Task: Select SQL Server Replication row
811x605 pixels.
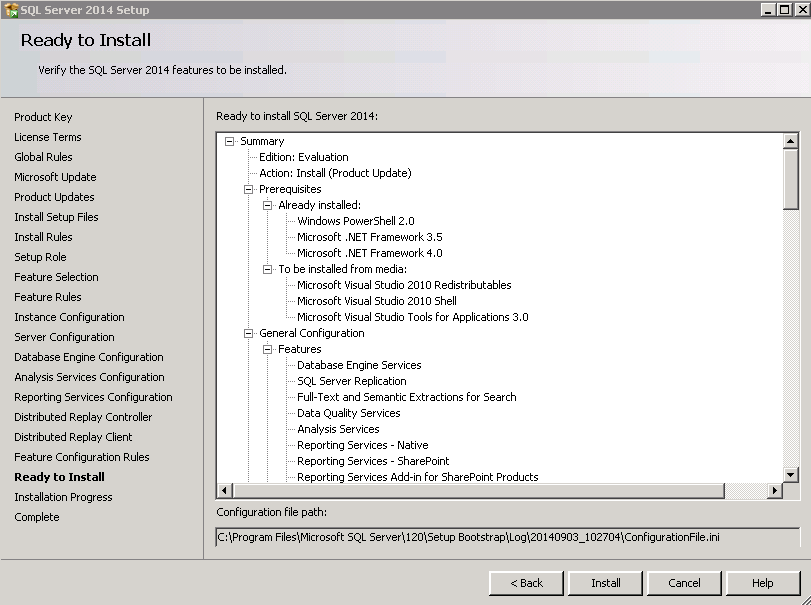Action: 352,382
